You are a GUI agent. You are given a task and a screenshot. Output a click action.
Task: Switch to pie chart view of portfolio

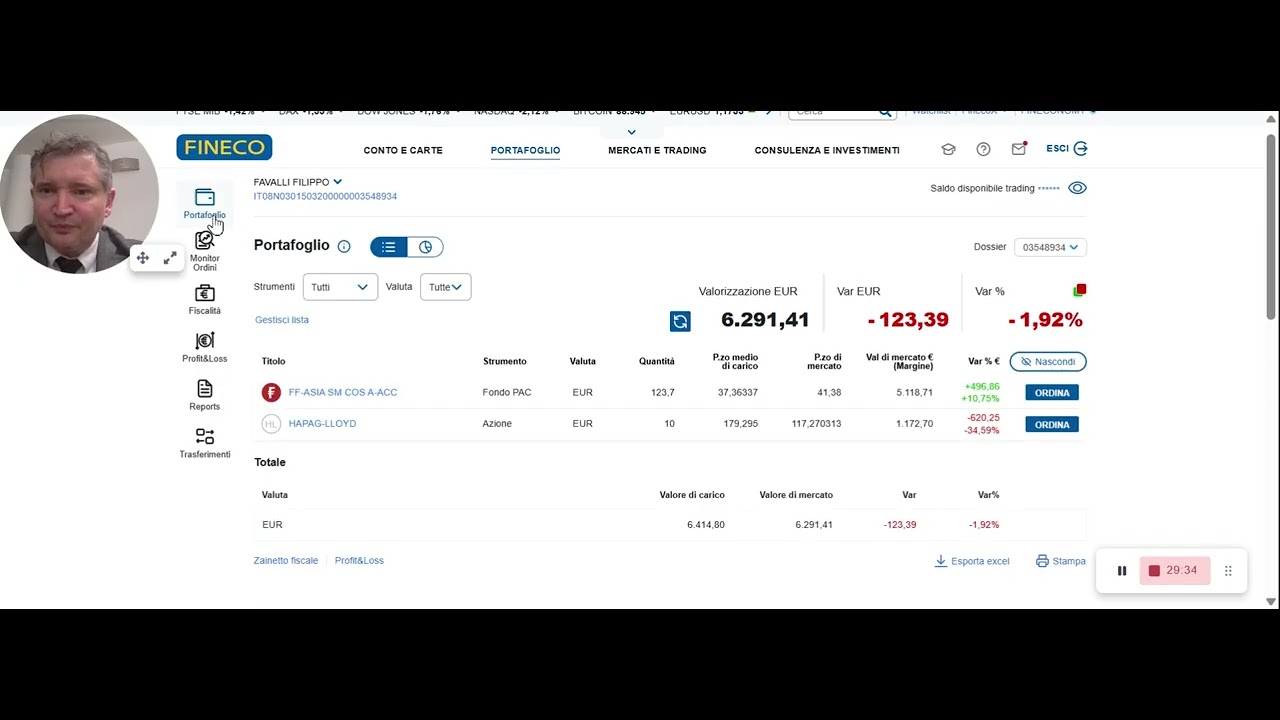[425, 247]
